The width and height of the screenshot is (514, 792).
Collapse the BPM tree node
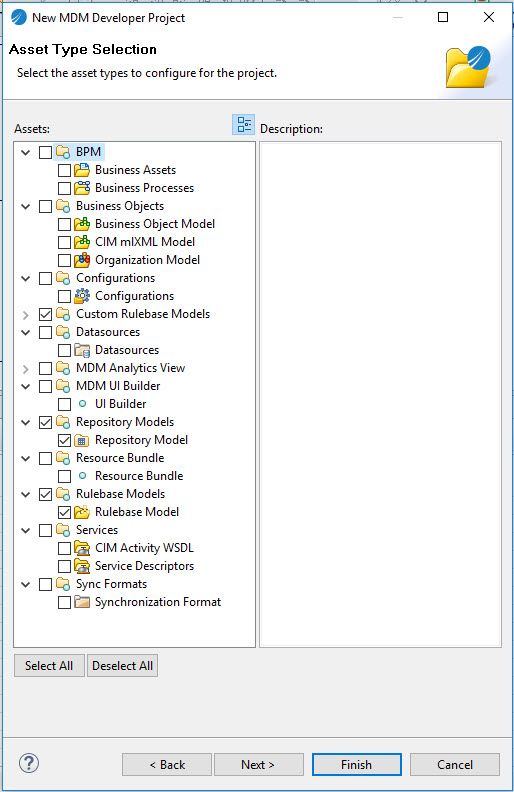tap(26, 152)
